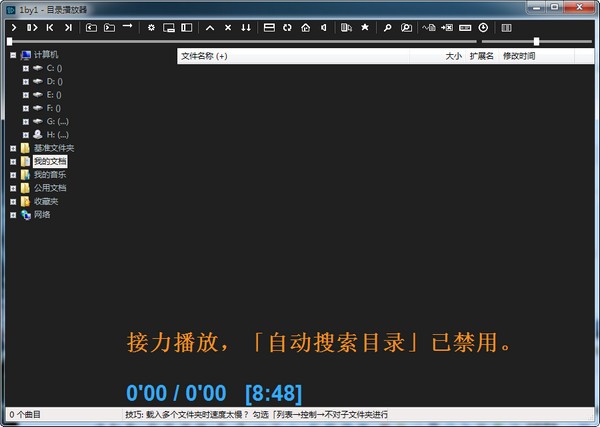Collapse the 计算机 tree node
The width and height of the screenshot is (600, 427).
[x=13, y=55]
